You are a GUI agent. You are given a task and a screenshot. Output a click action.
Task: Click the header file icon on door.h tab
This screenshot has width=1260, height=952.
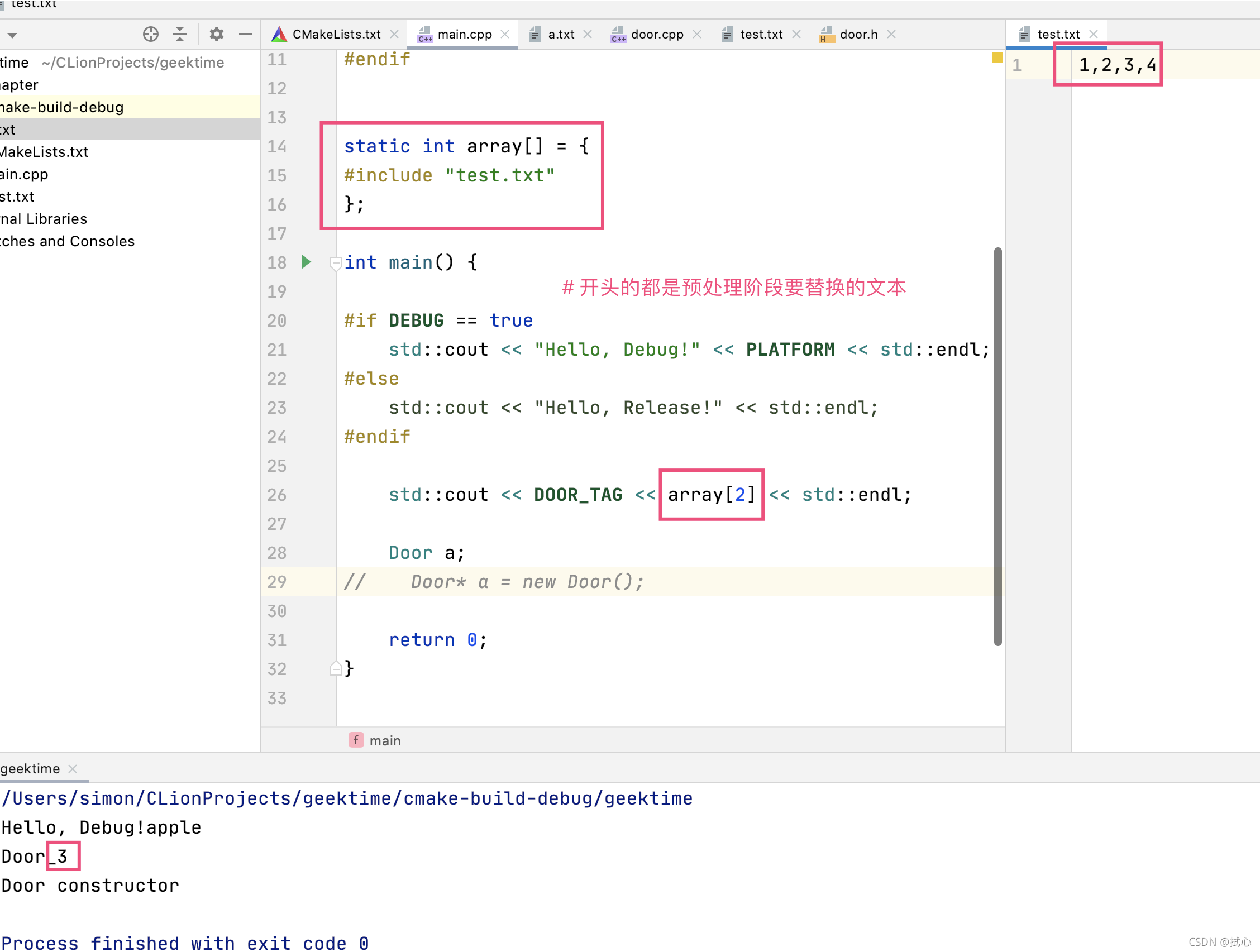click(x=827, y=34)
